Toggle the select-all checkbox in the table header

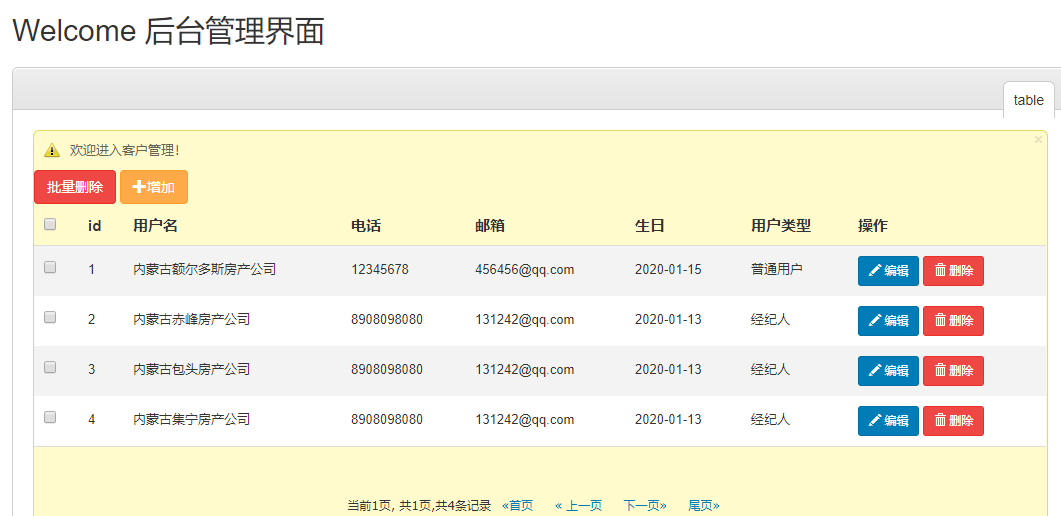coord(50,224)
